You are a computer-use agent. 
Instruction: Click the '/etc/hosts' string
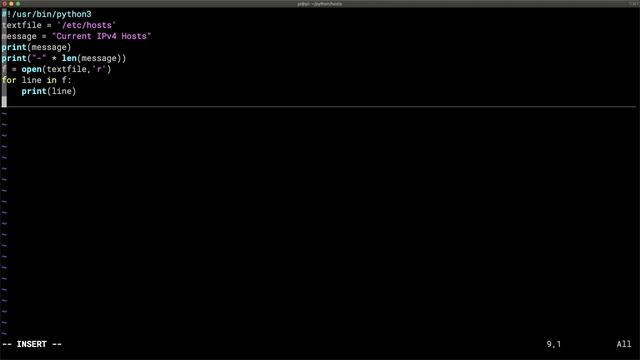[87, 25]
